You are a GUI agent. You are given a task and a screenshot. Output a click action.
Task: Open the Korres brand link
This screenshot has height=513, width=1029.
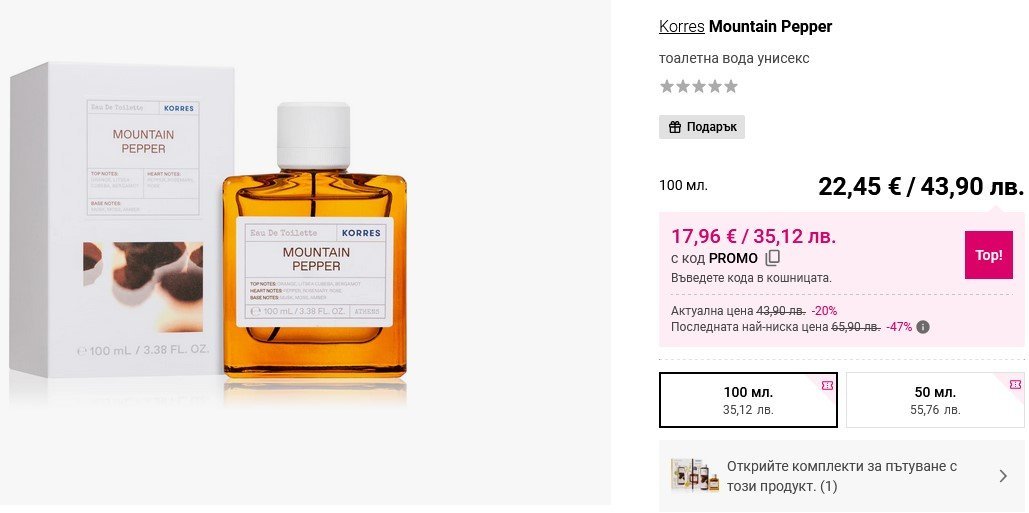(681, 26)
